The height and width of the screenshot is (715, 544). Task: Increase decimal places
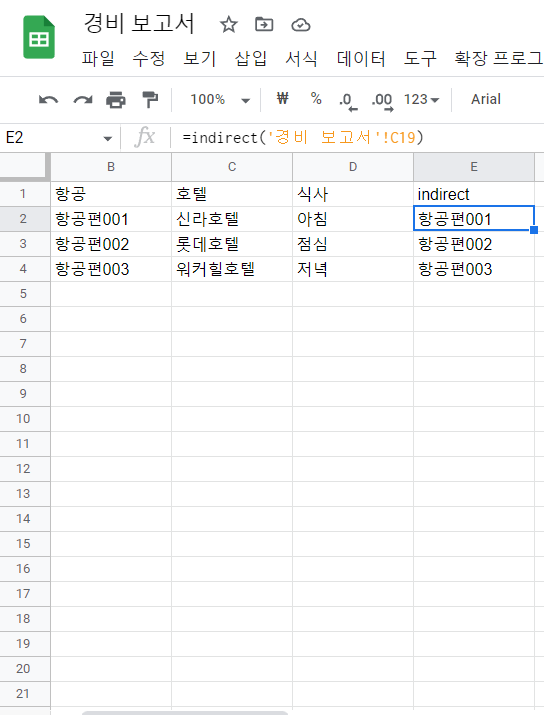(382, 100)
